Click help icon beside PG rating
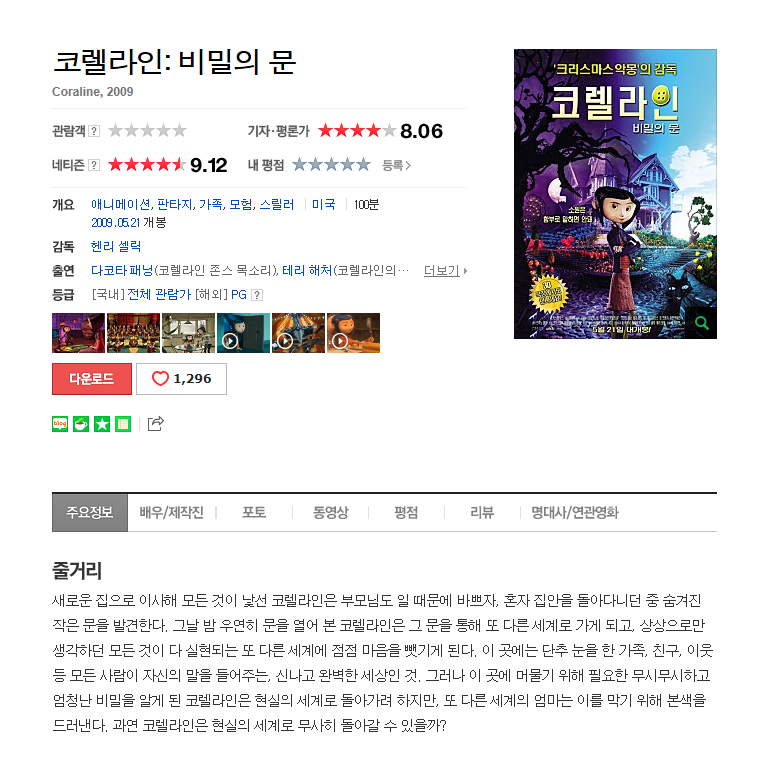Viewport: 770px width, 763px height. click(257, 295)
